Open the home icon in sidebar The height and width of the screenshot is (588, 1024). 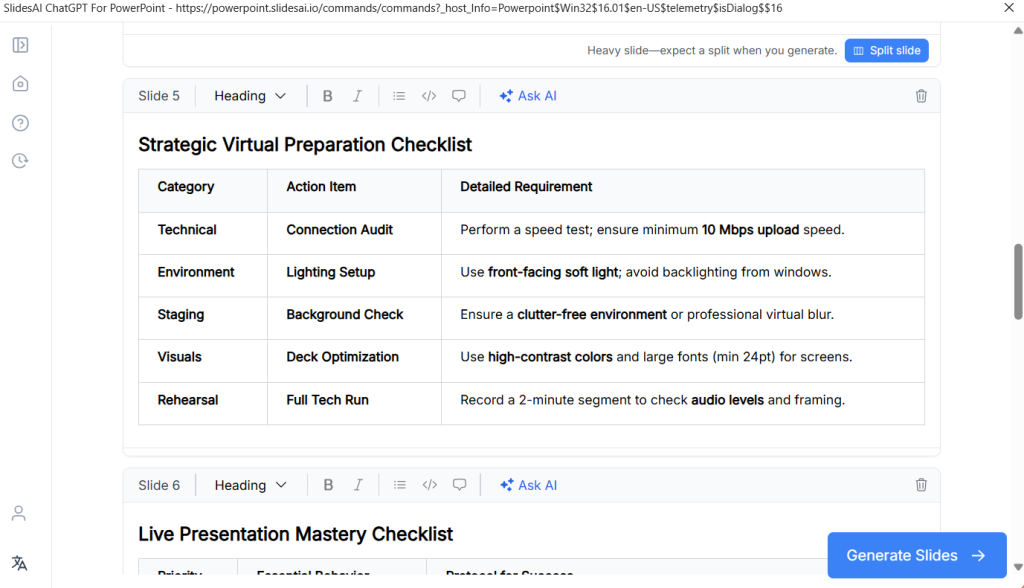click(x=20, y=84)
